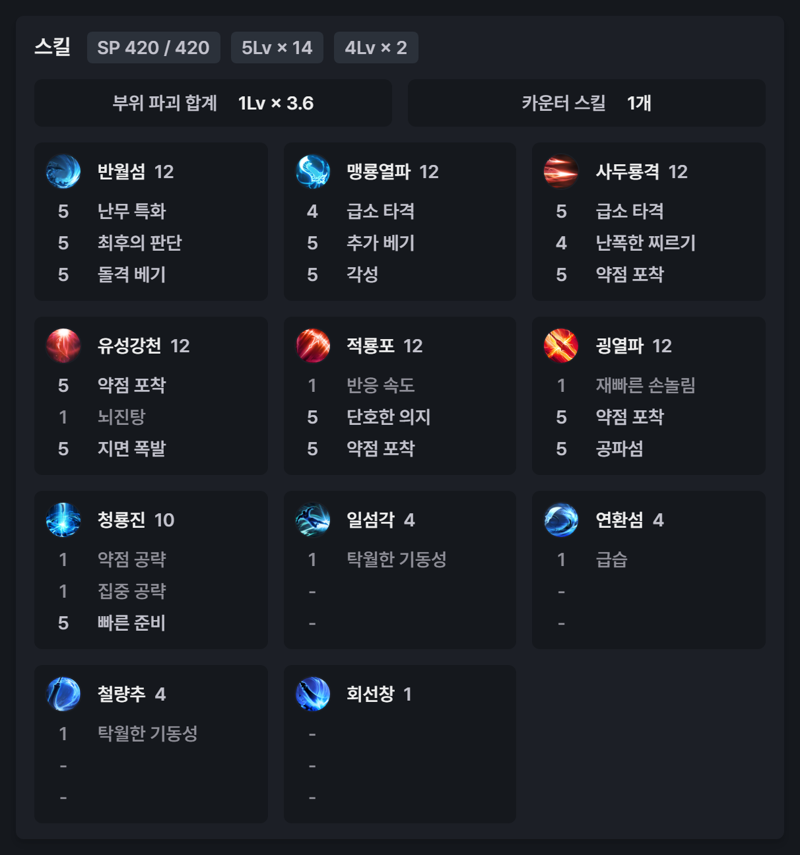800x855 pixels.
Task: Open the 굉열파 skill icon
Action: click(x=561, y=345)
